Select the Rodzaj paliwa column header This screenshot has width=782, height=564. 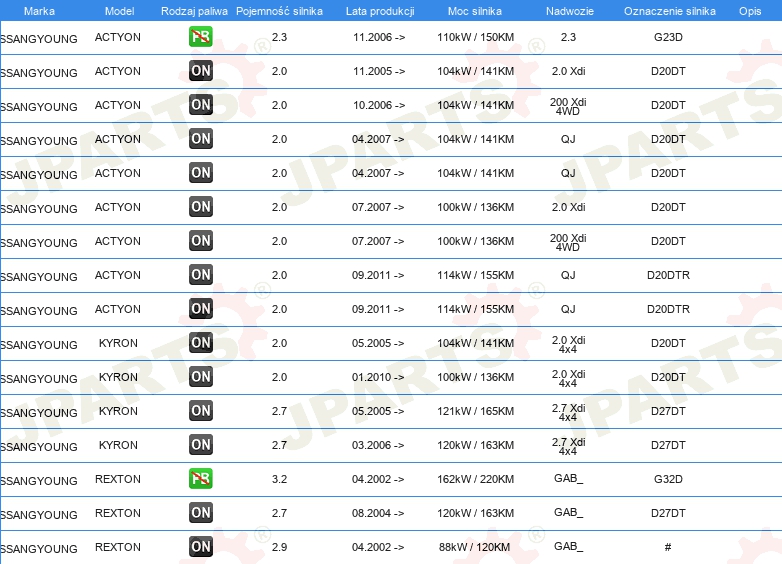(194, 11)
